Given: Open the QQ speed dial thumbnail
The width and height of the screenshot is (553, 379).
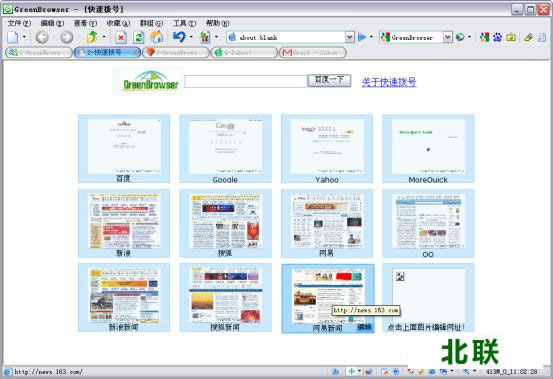Looking at the screenshot, I should pyautogui.click(x=428, y=221).
